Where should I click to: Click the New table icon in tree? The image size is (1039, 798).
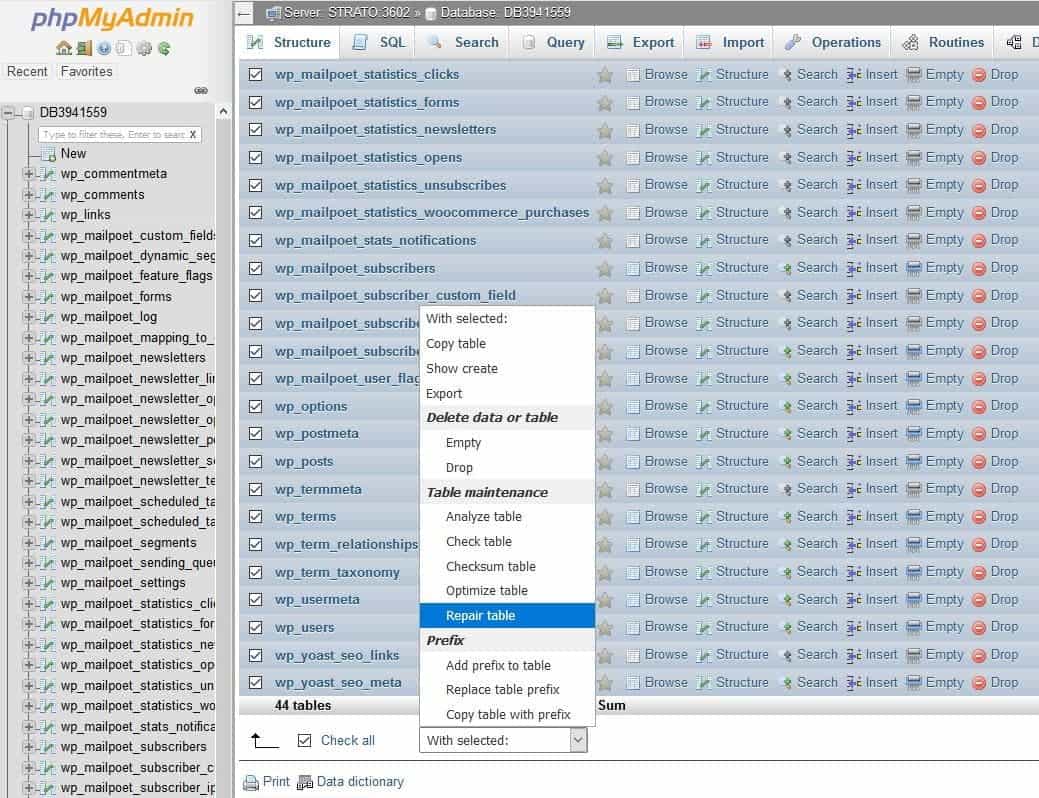48,154
